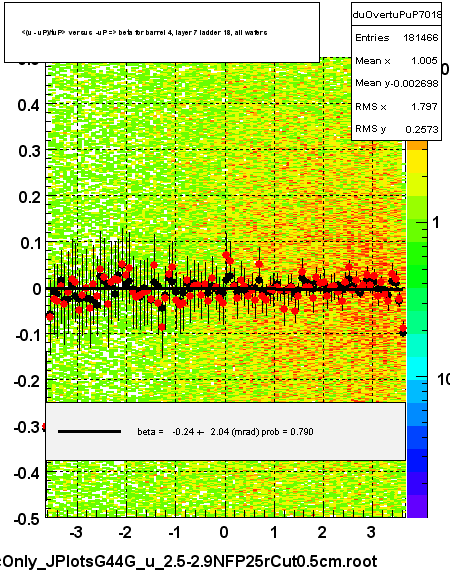Screen dimensions: 450x575
Task: Pick the yellow band on color scale
Action: (x=417, y=162)
